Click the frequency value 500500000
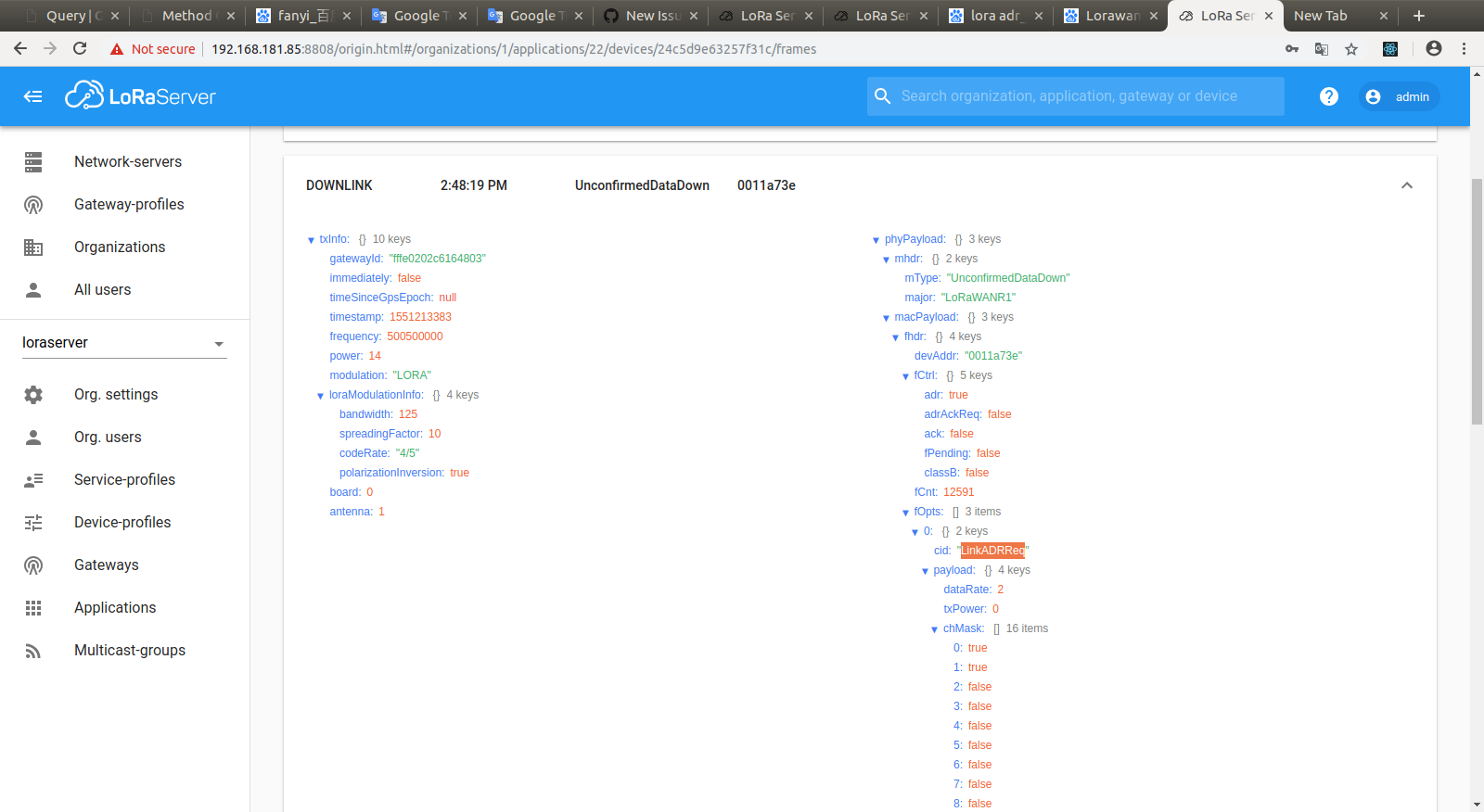This screenshot has height=812, width=1484. pos(415,336)
